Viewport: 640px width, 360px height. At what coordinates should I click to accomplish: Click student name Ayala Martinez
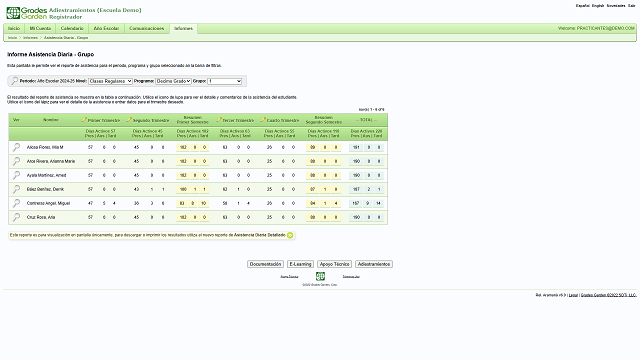[x=47, y=175]
